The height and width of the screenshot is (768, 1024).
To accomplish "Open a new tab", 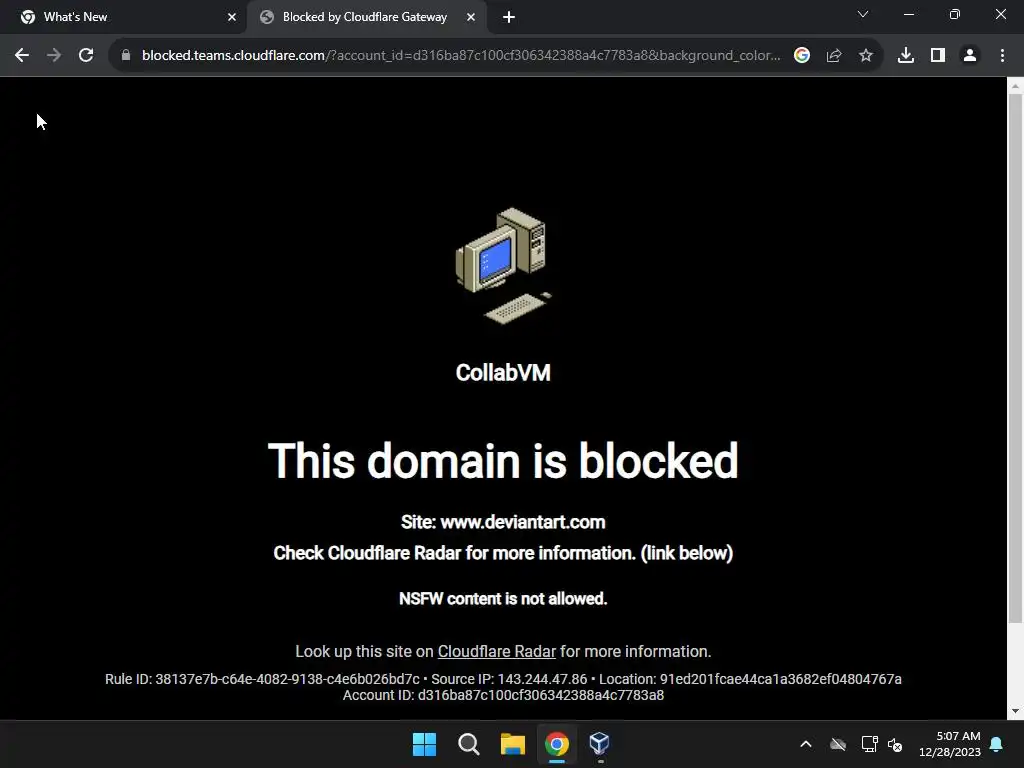I will (x=509, y=18).
